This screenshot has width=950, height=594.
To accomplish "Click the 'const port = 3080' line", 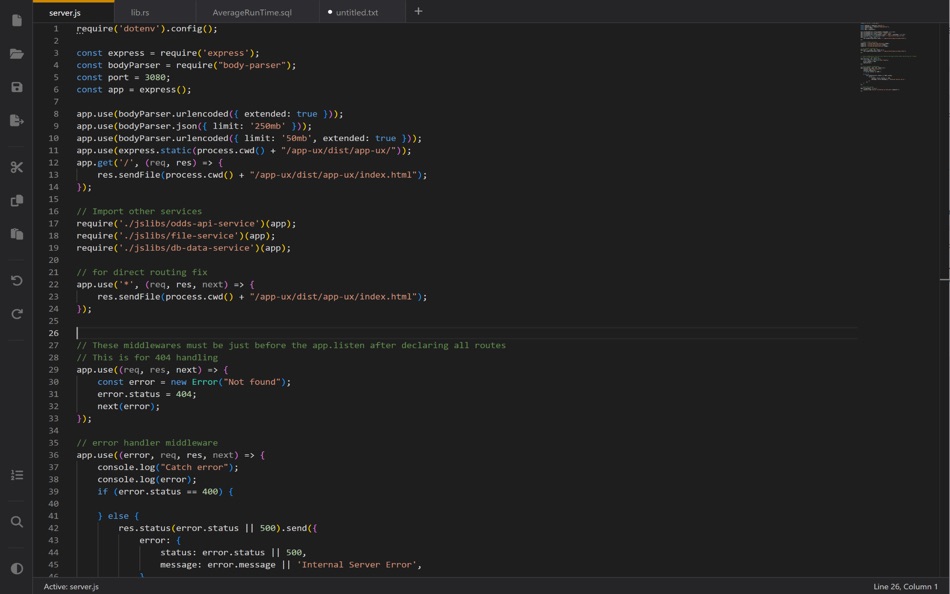I will [x=123, y=77].
